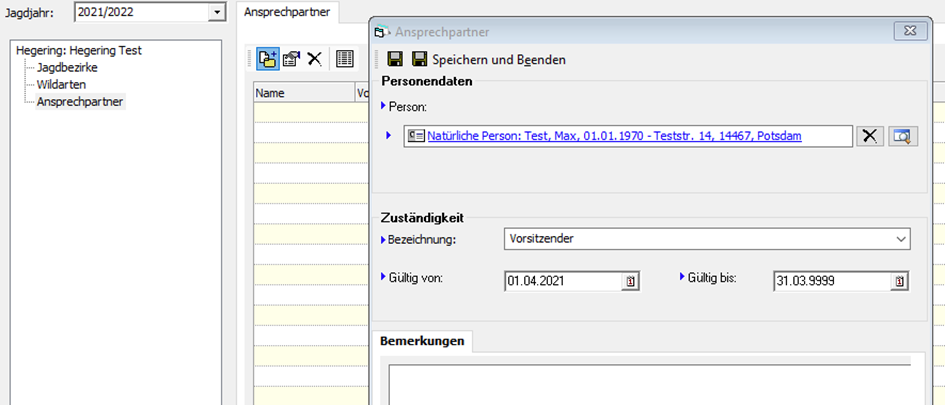Expand the person entry arrow marker
Screen dimensions: 945x405
coord(389,136)
